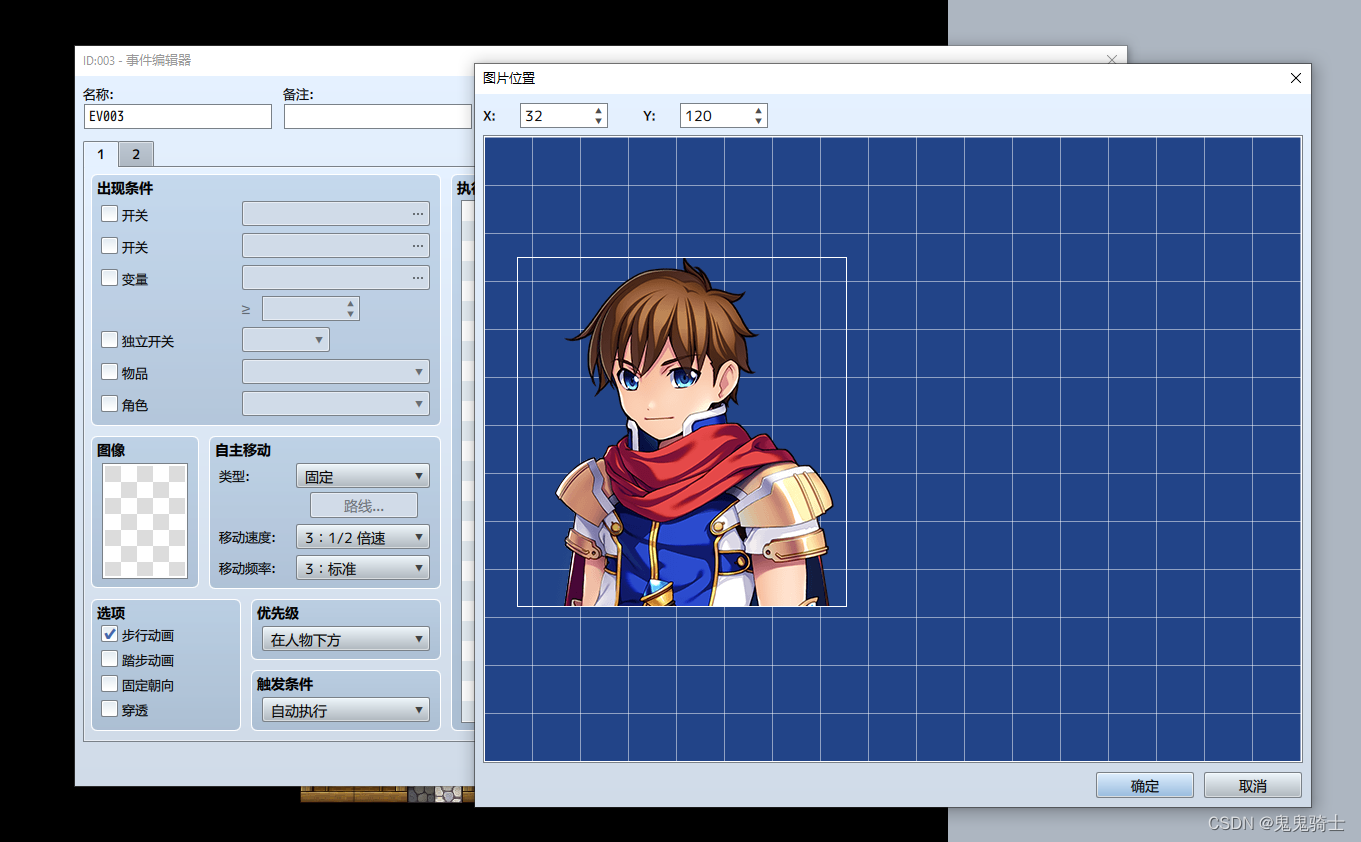Switch to event page tab 2
The width and height of the screenshot is (1361, 842).
point(136,154)
